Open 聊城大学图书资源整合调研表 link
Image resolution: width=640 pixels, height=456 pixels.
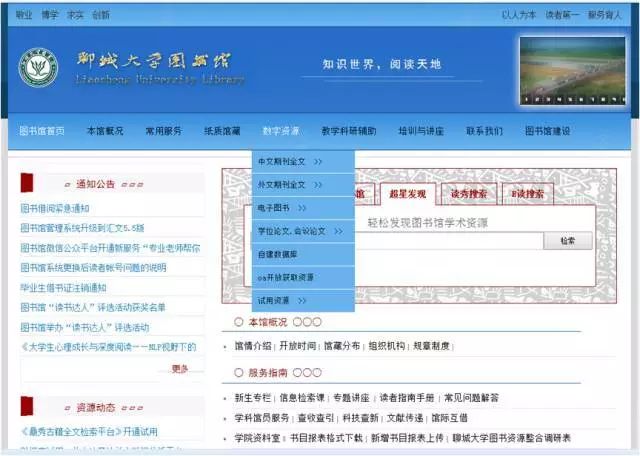pyautogui.click(x=511, y=438)
